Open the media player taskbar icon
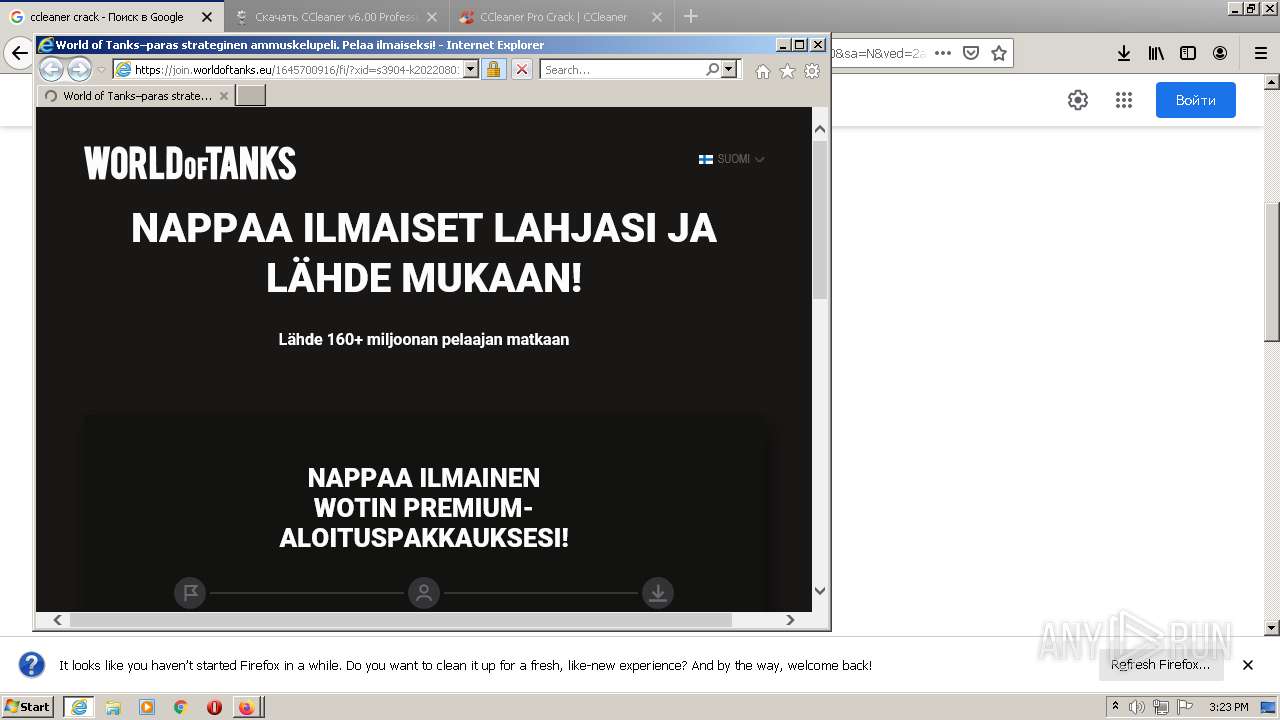This screenshot has height=720, width=1280. pos(147,707)
